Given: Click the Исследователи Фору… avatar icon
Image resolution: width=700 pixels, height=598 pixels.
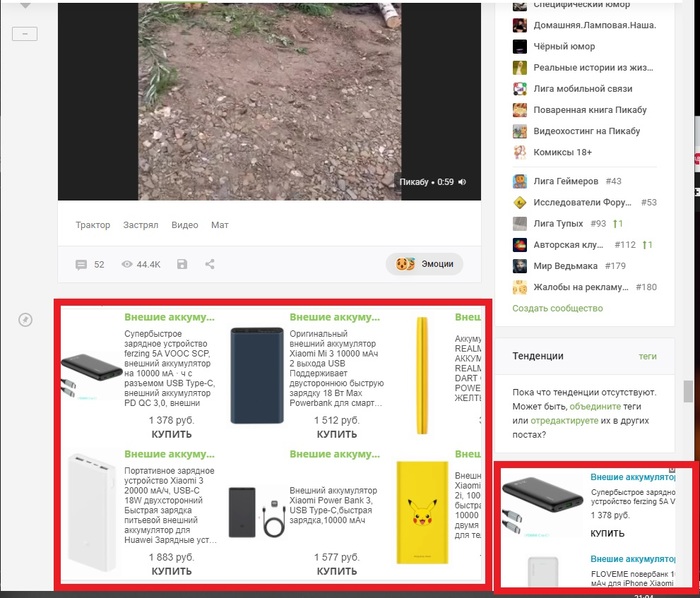Looking at the screenshot, I should point(520,203).
